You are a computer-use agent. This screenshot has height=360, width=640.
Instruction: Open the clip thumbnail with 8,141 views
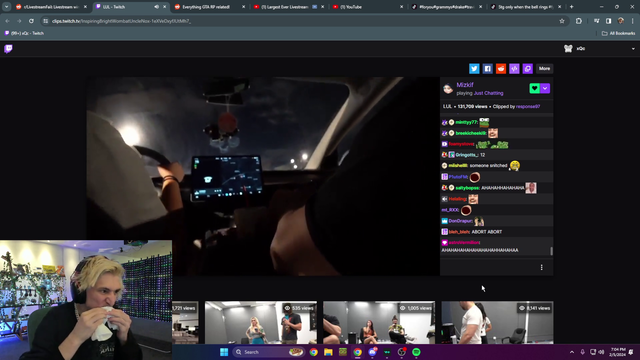pos(498,322)
